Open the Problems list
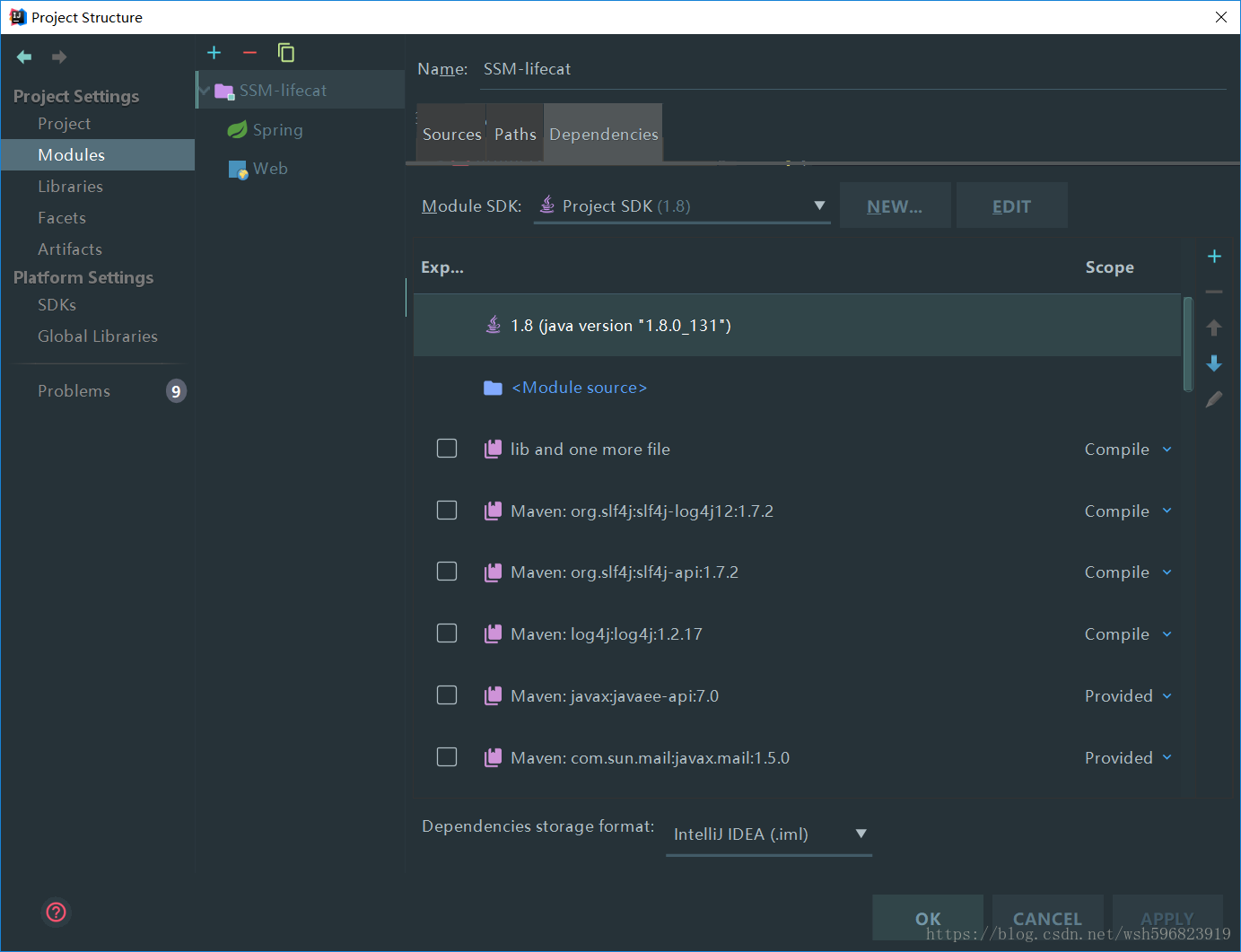Image resolution: width=1241 pixels, height=952 pixels. [74, 391]
